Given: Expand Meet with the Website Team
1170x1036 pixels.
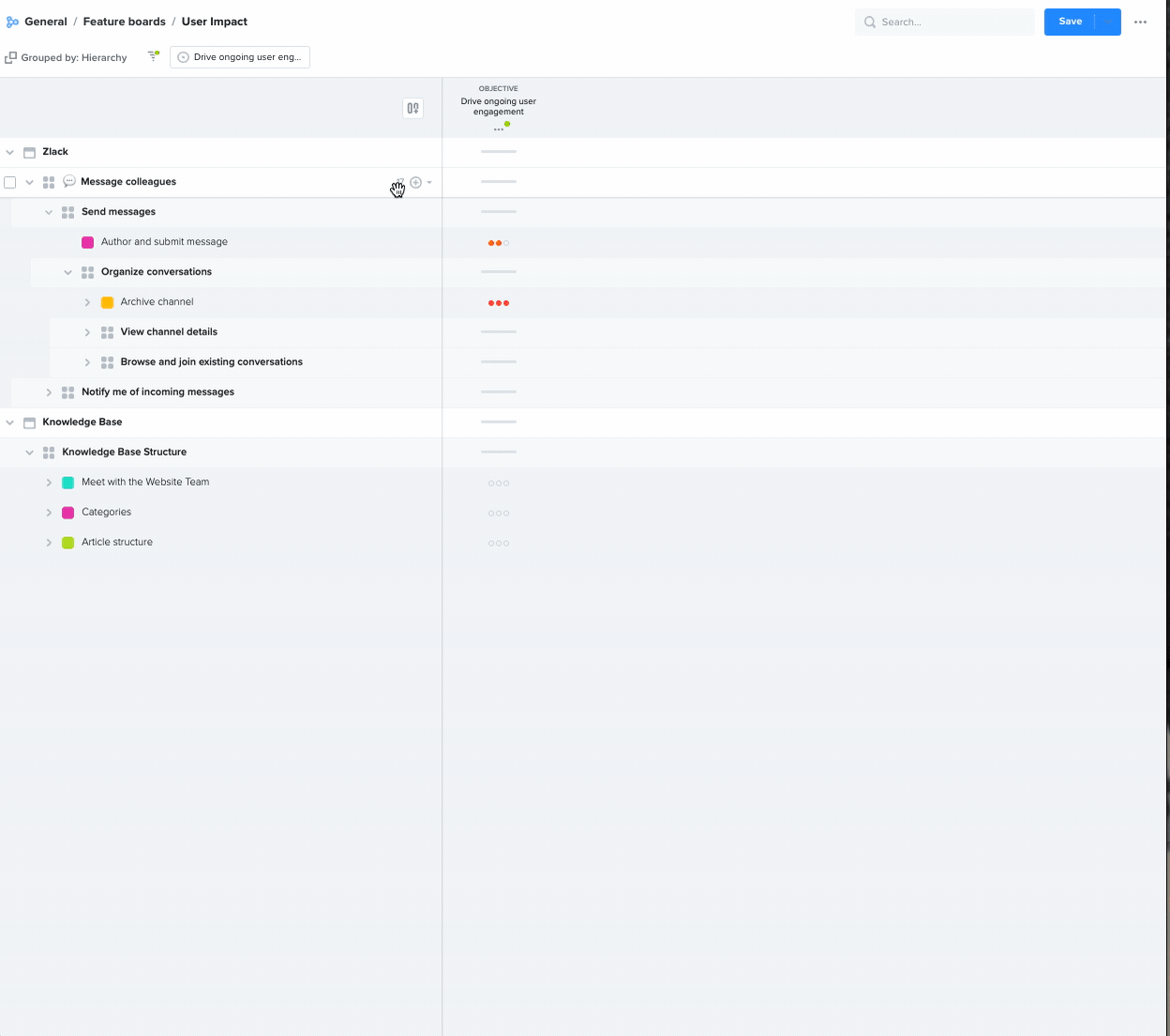Looking at the screenshot, I should (49, 482).
